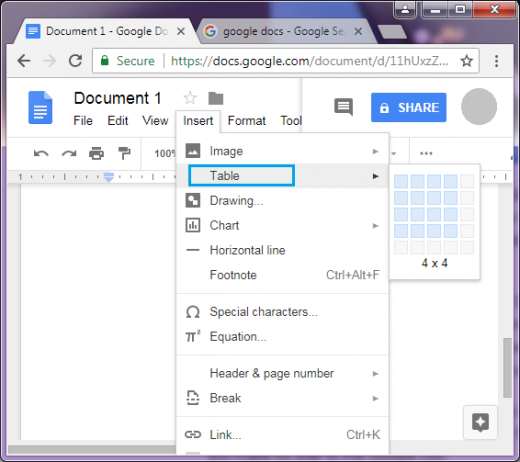Close the Document 1 browser tab

tap(181, 31)
